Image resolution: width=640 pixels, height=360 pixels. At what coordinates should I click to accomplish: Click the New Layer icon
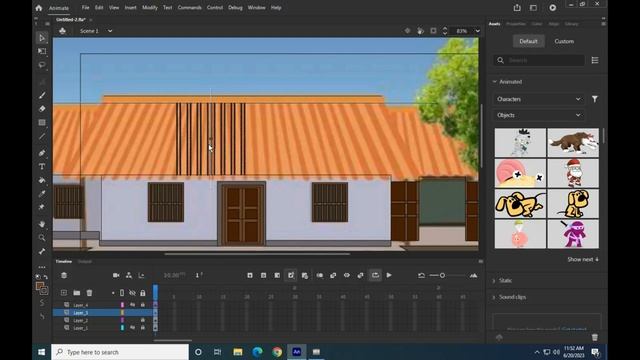tap(64, 293)
